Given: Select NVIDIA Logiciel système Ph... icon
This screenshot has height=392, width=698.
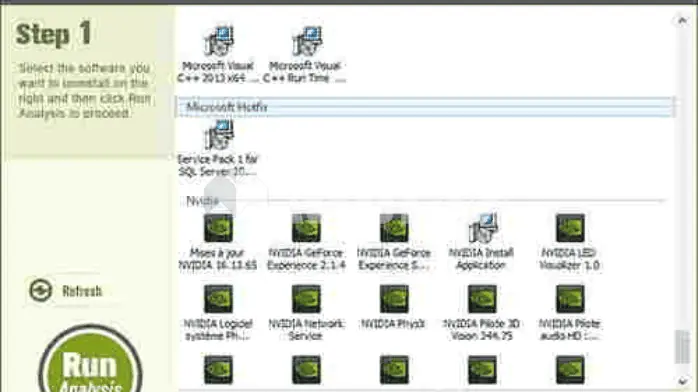Looking at the screenshot, I should [218, 299].
